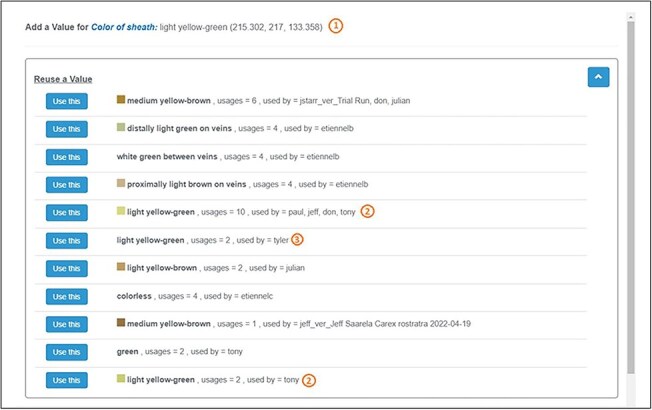Click the medium yellow-brown color swatch used by julian
652x410 pixels.
121,99
